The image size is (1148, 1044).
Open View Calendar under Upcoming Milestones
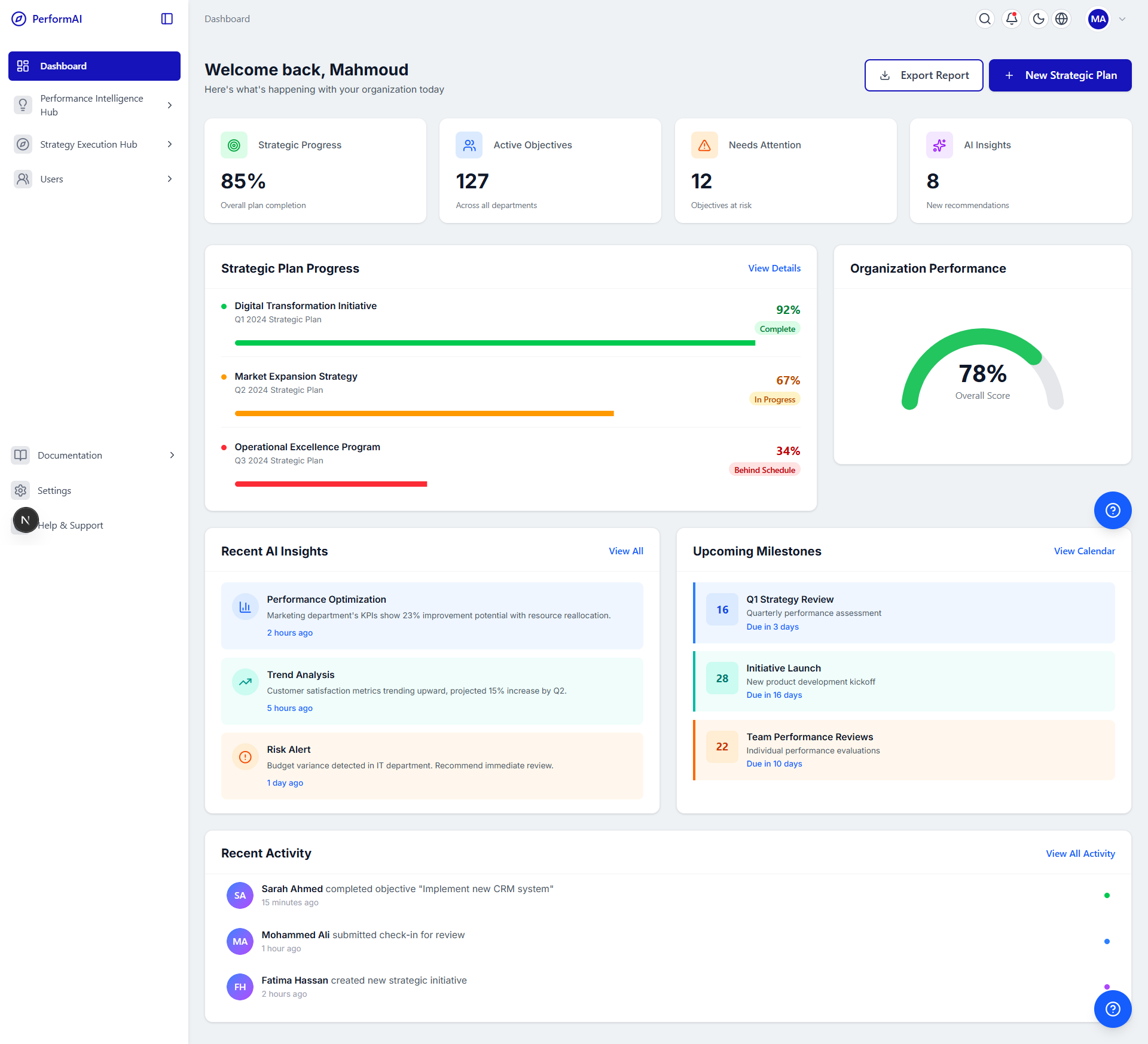[1084, 551]
